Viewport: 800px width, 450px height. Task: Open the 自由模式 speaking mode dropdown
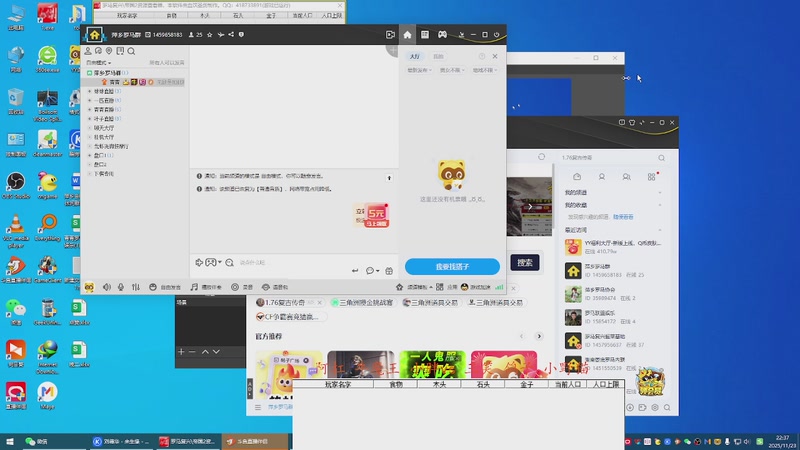click(98, 62)
